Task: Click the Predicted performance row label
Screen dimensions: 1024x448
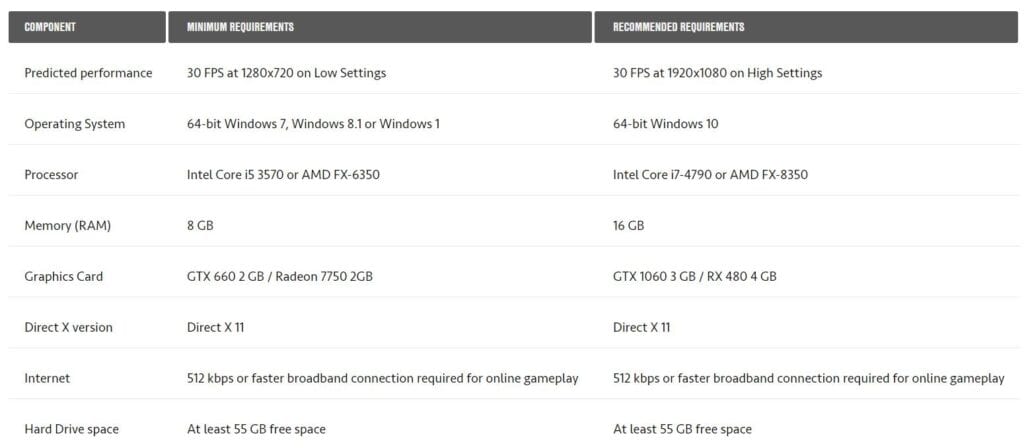Action: pos(88,73)
